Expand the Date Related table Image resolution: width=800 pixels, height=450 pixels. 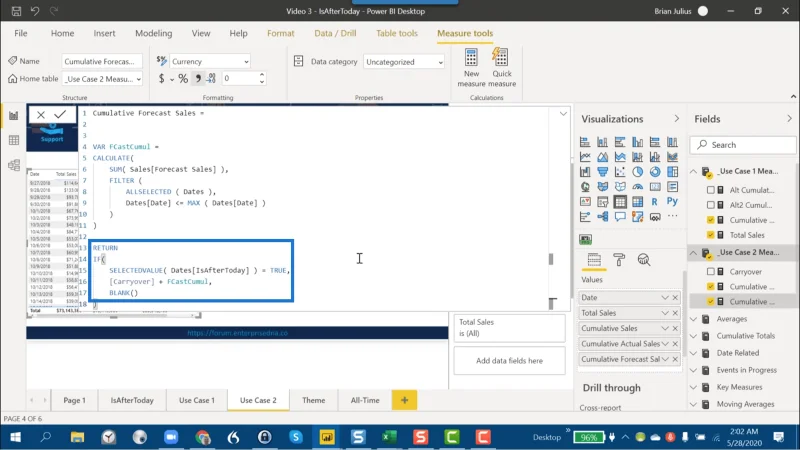(x=693, y=353)
